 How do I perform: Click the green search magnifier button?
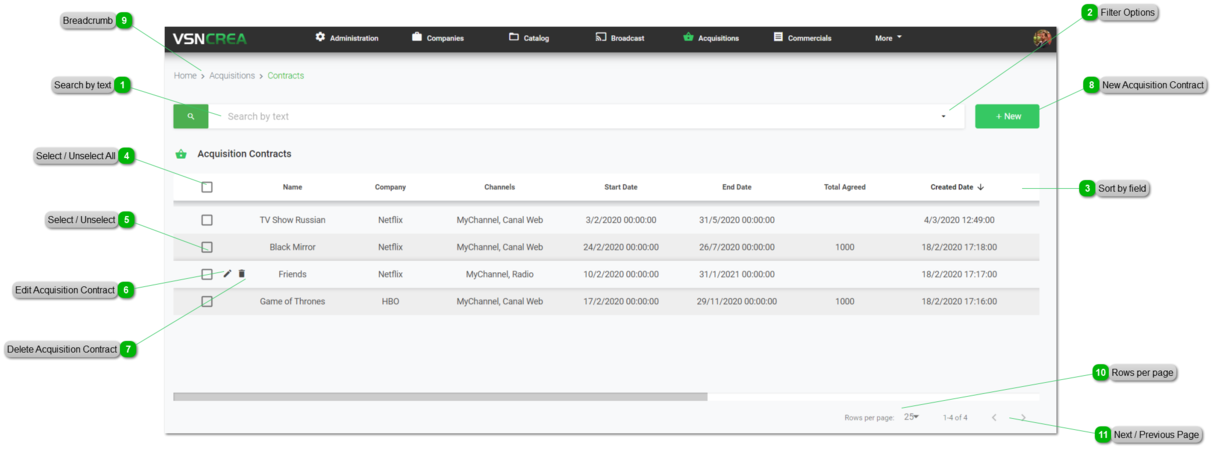190,117
